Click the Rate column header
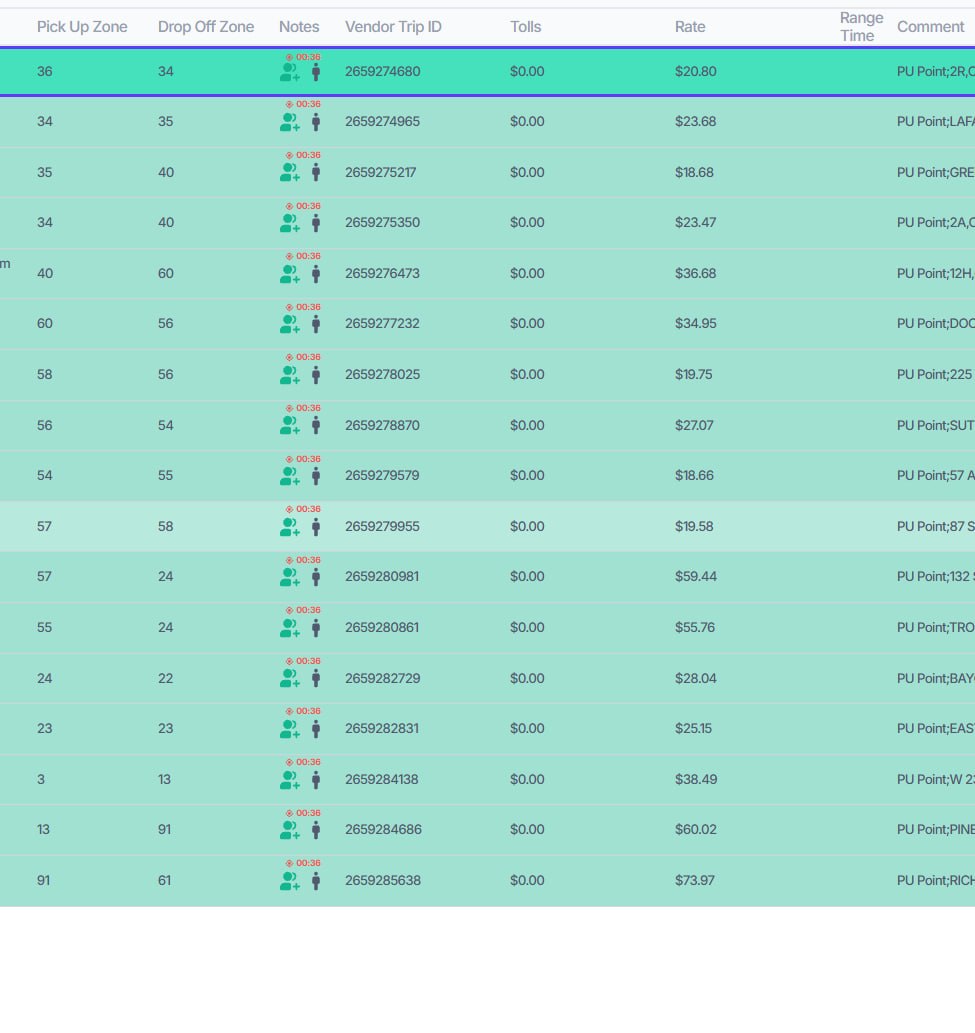Viewport: 975px width, 1033px height. coord(690,27)
